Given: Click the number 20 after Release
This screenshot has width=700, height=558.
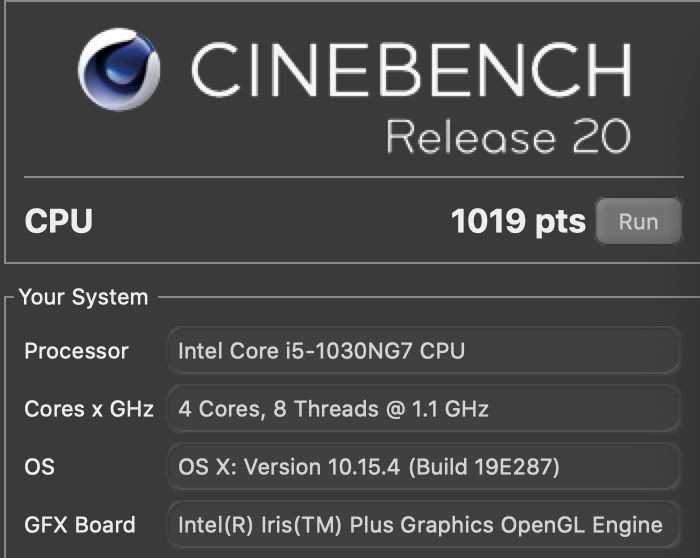Looking at the screenshot, I should pyautogui.click(x=601, y=136).
